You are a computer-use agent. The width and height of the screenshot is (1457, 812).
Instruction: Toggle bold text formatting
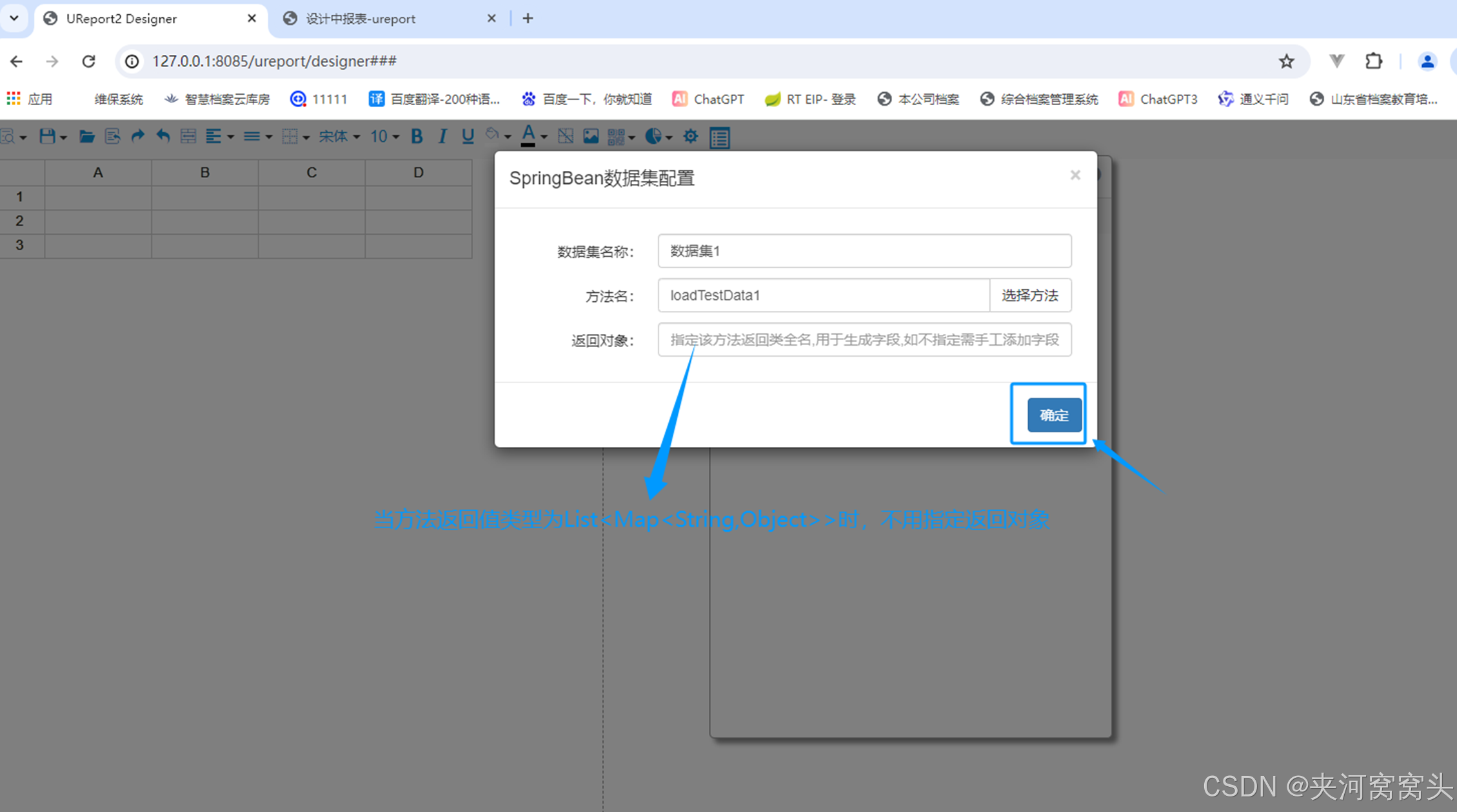pos(417,136)
